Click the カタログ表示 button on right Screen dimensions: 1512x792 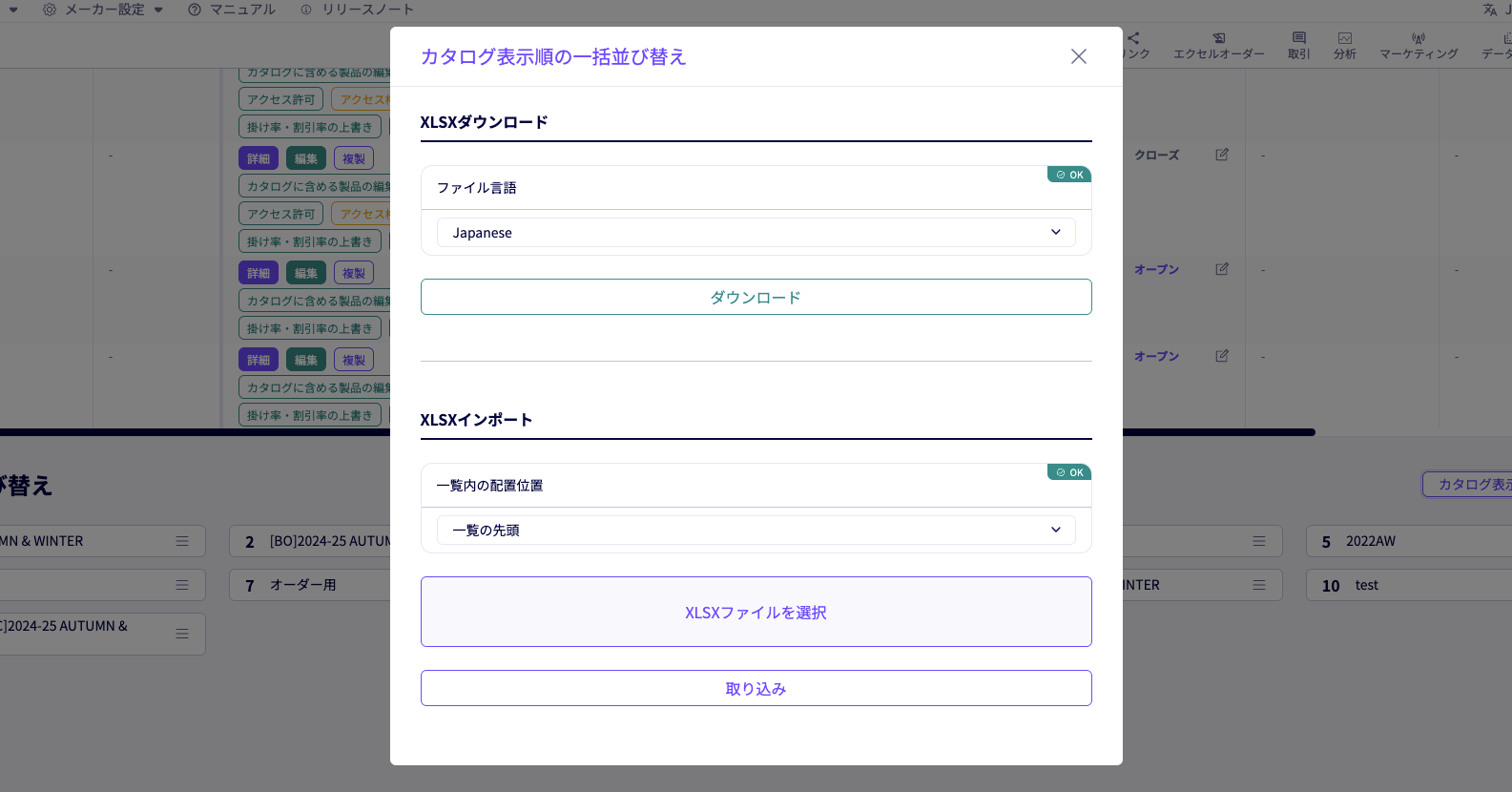pos(1467,485)
